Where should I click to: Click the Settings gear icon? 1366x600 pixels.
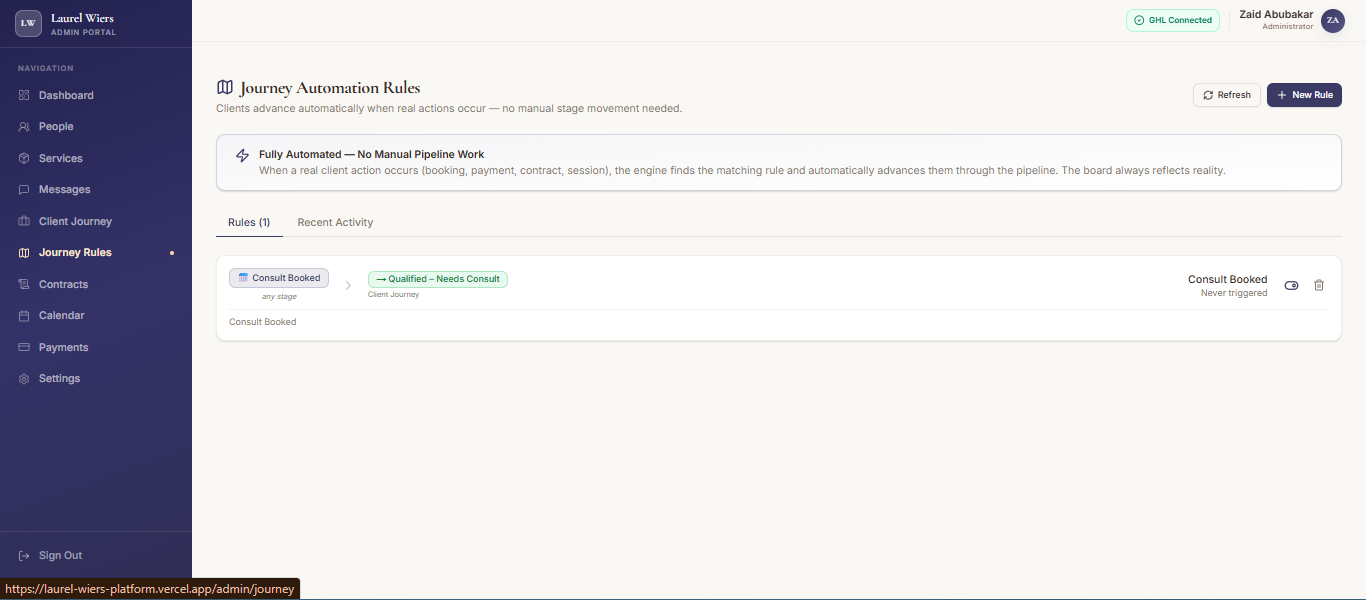24,379
